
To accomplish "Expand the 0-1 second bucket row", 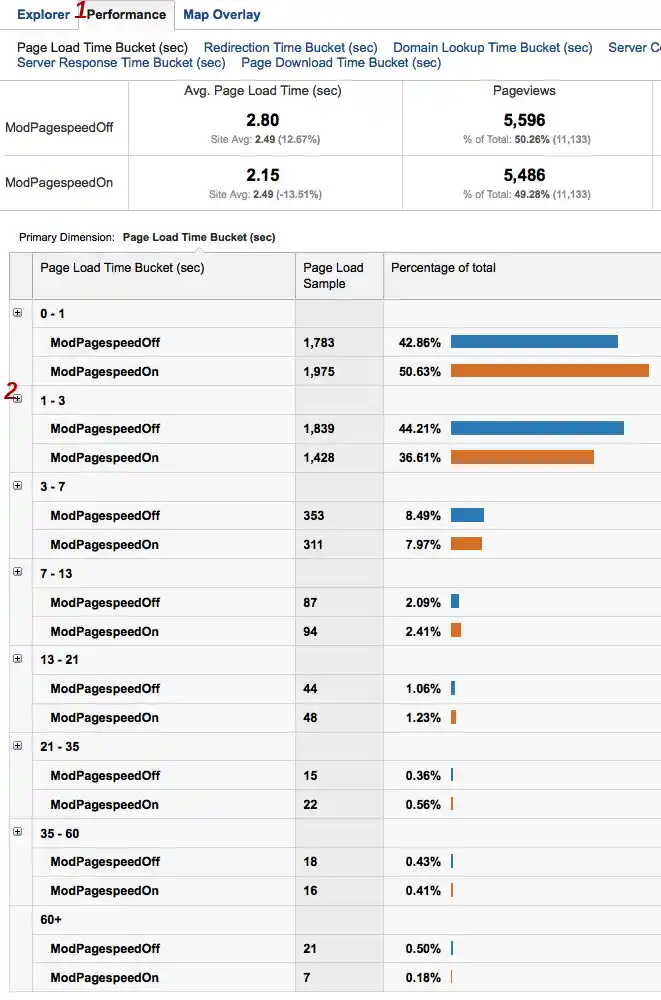I will (x=17, y=312).
